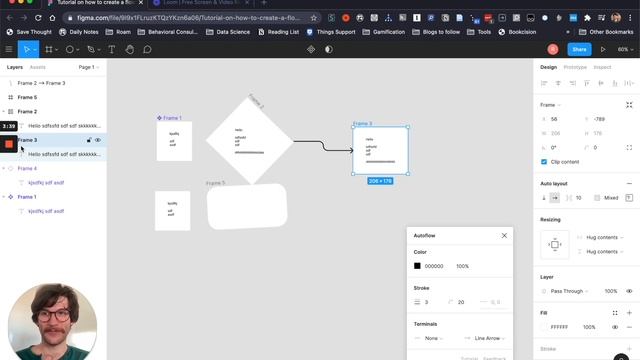Screen dimensions: 640x360
Task: Collapse Frame 1 layer group
Action: click(x=4, y=197)
